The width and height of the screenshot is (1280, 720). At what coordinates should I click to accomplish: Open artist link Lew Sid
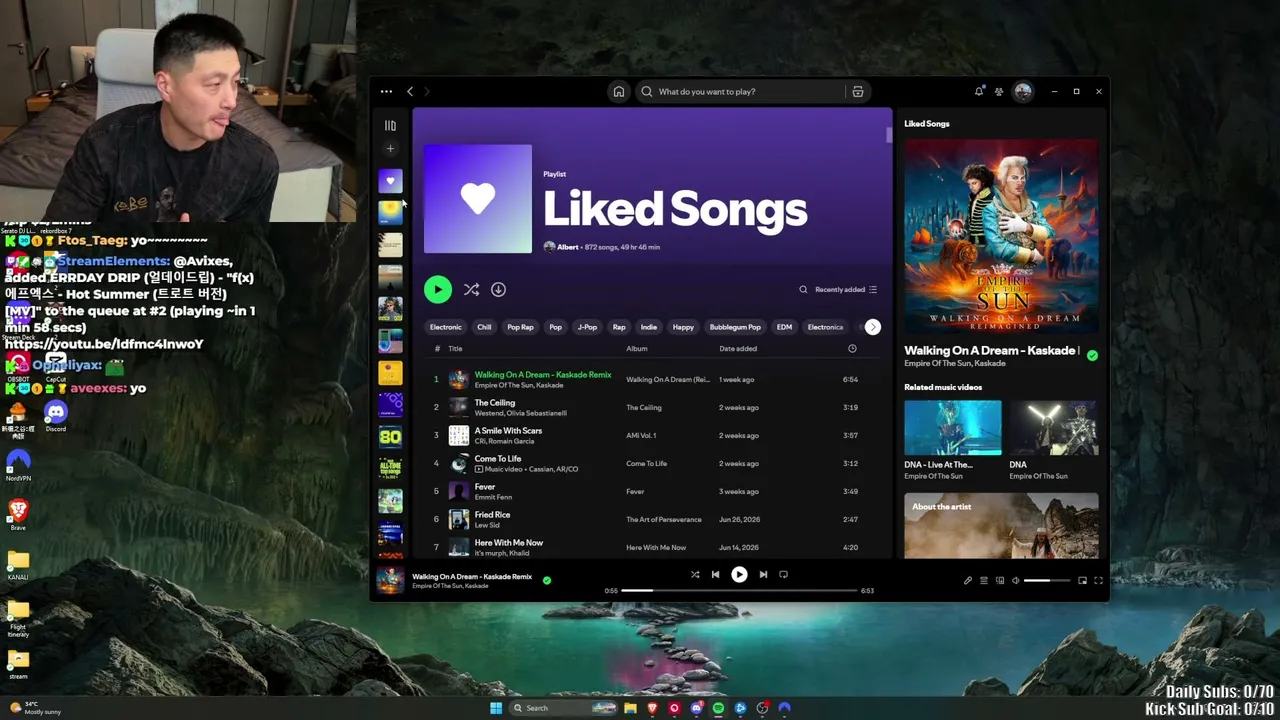click(x=487, y=525)
